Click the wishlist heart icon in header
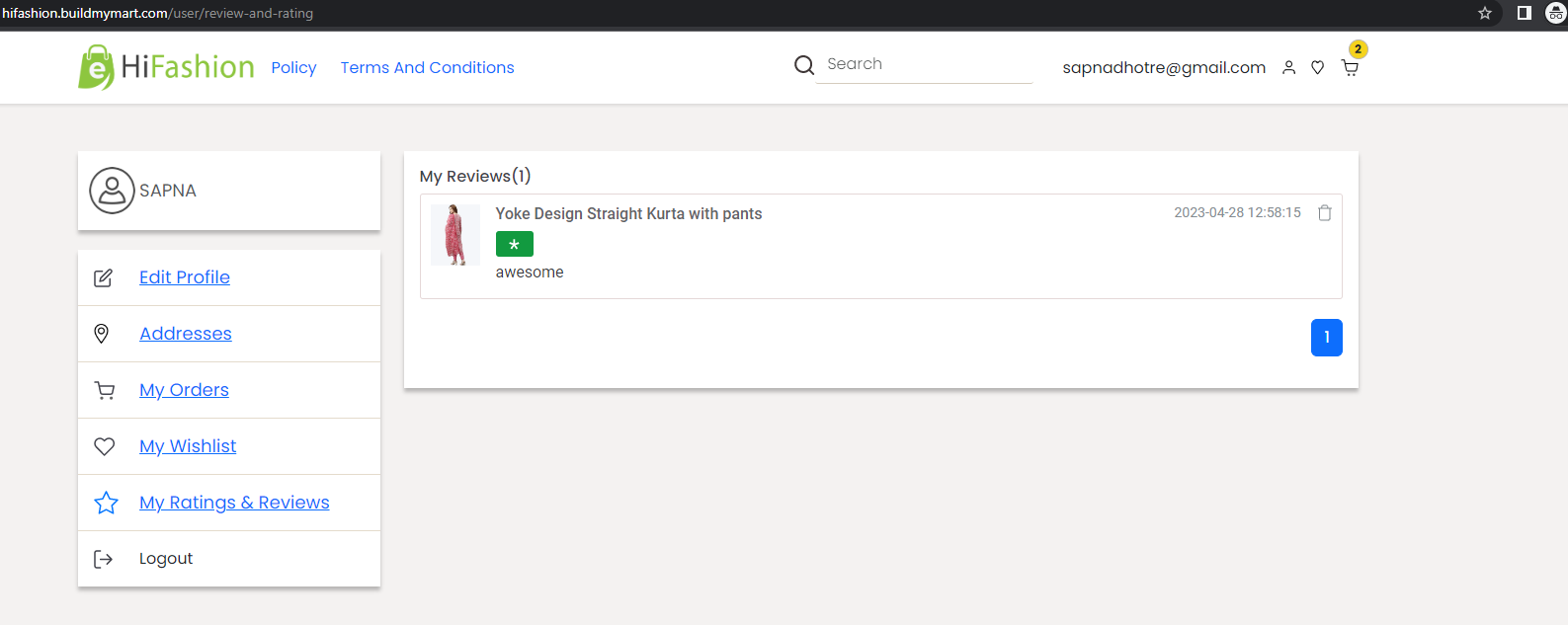The width and height of the screenshot is (1568, 625). click(x=1317, y=68)
